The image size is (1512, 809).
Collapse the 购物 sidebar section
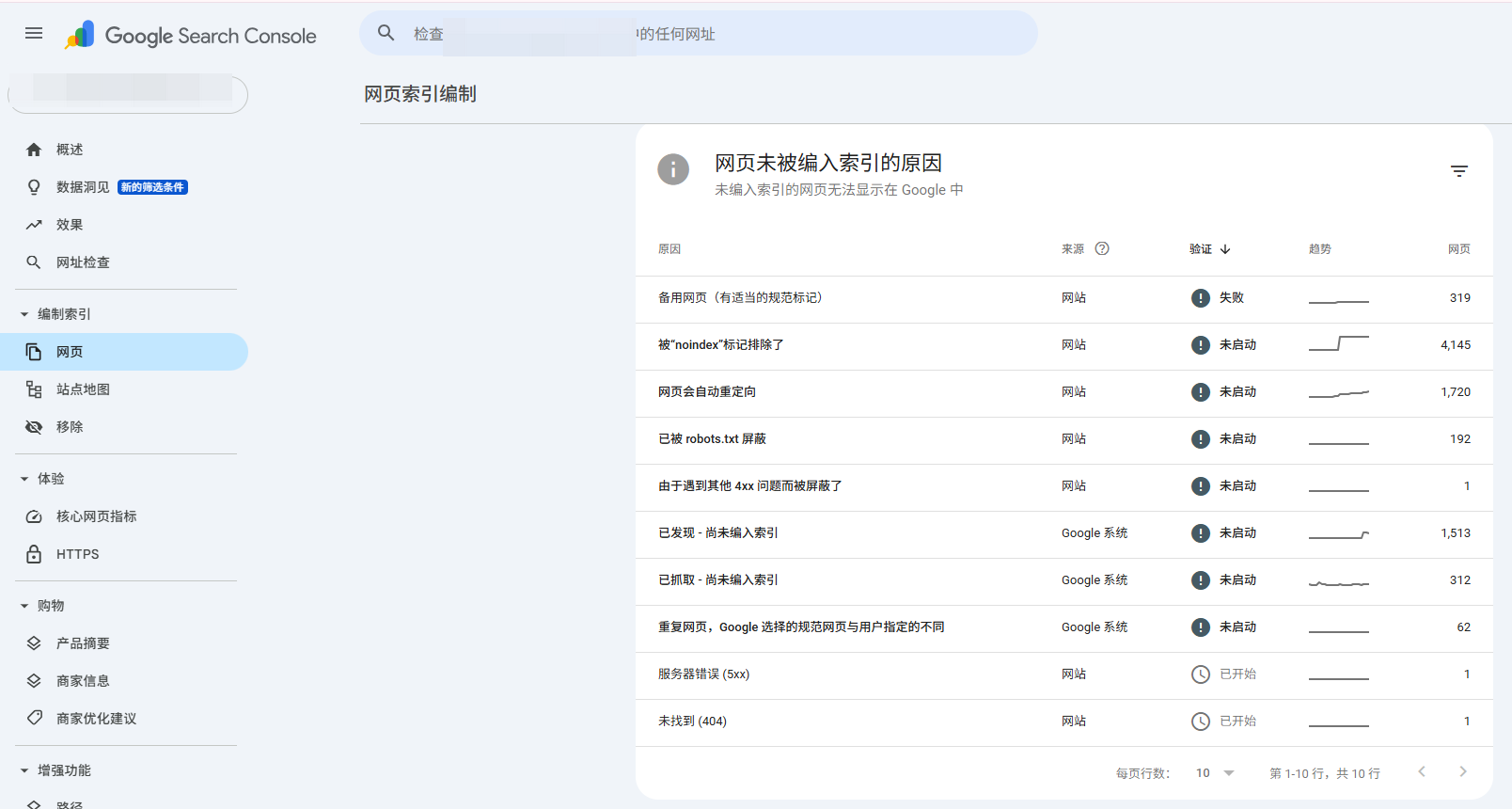pyautogui.click(x=24, y=606)
